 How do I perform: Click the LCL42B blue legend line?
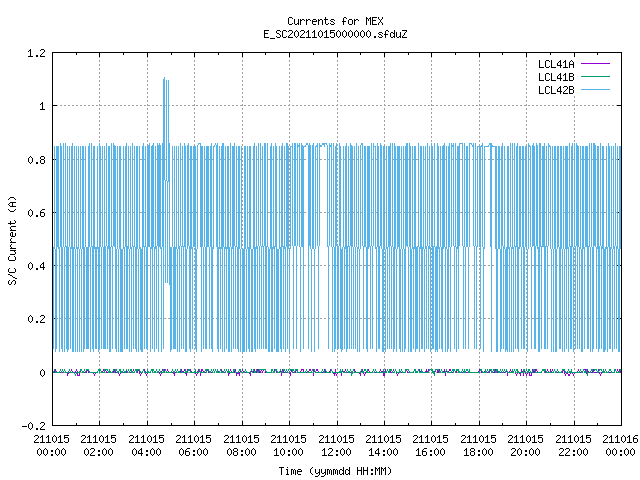[595, 90]
